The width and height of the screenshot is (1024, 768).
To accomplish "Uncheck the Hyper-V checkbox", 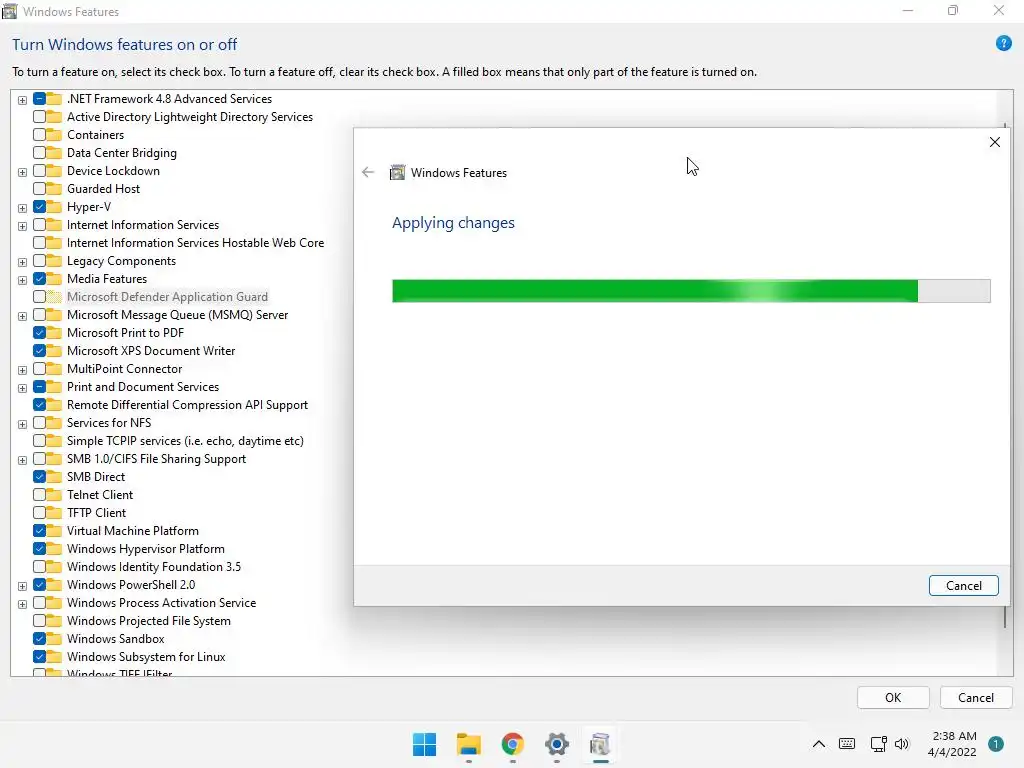I will 39,206.
